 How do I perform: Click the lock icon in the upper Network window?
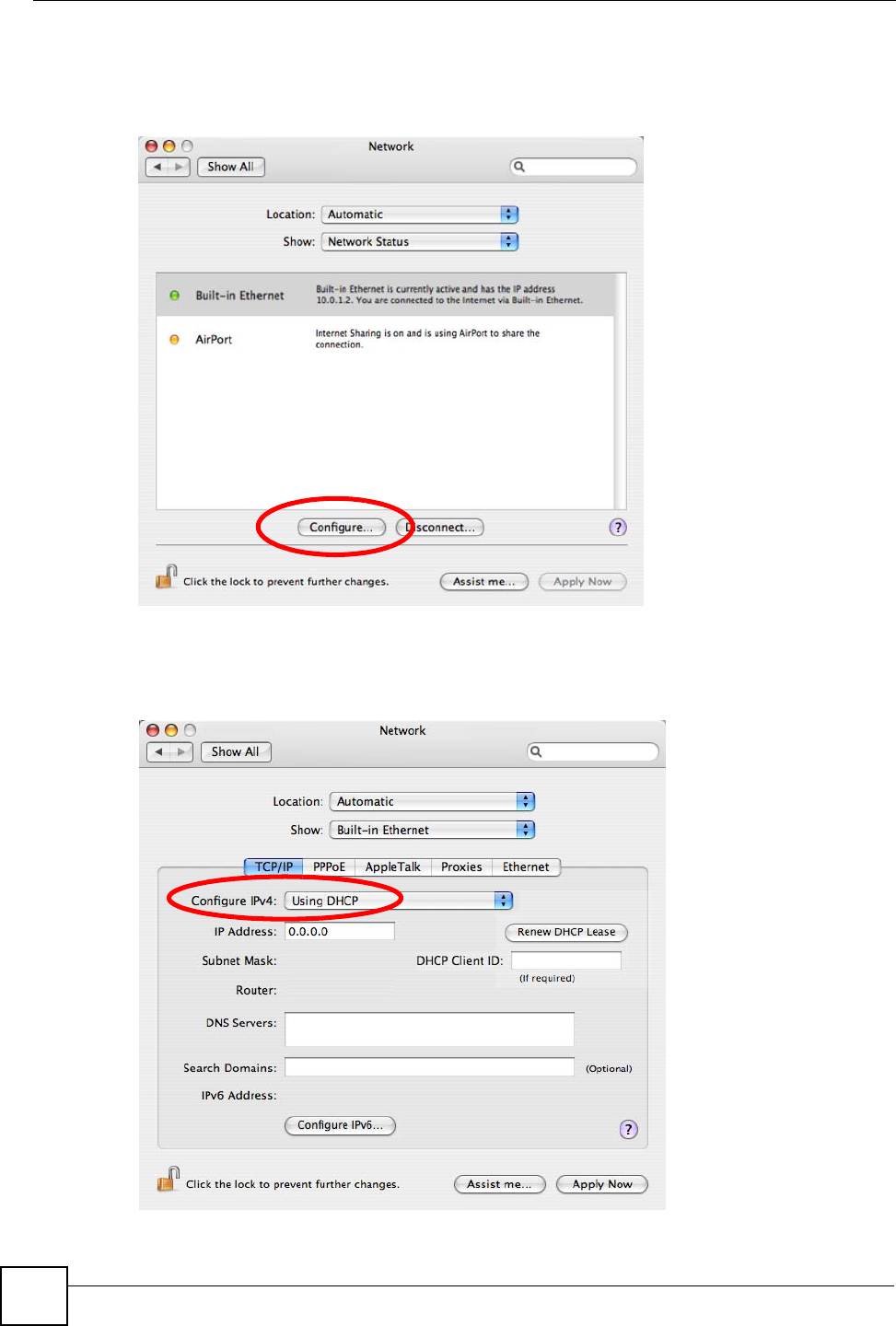click(x=166, y=576)
